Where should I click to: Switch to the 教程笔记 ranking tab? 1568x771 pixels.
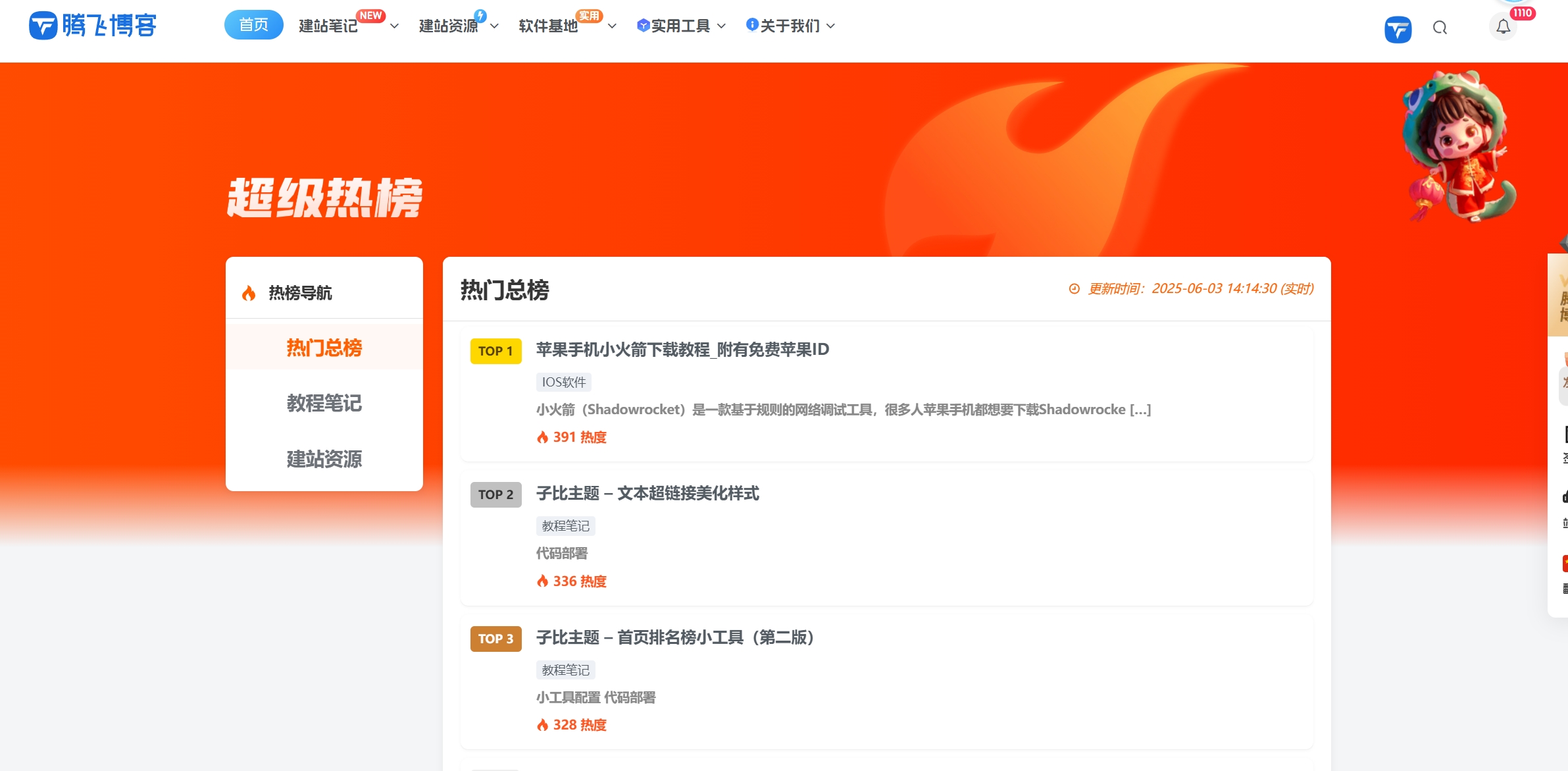coord(324,403)
